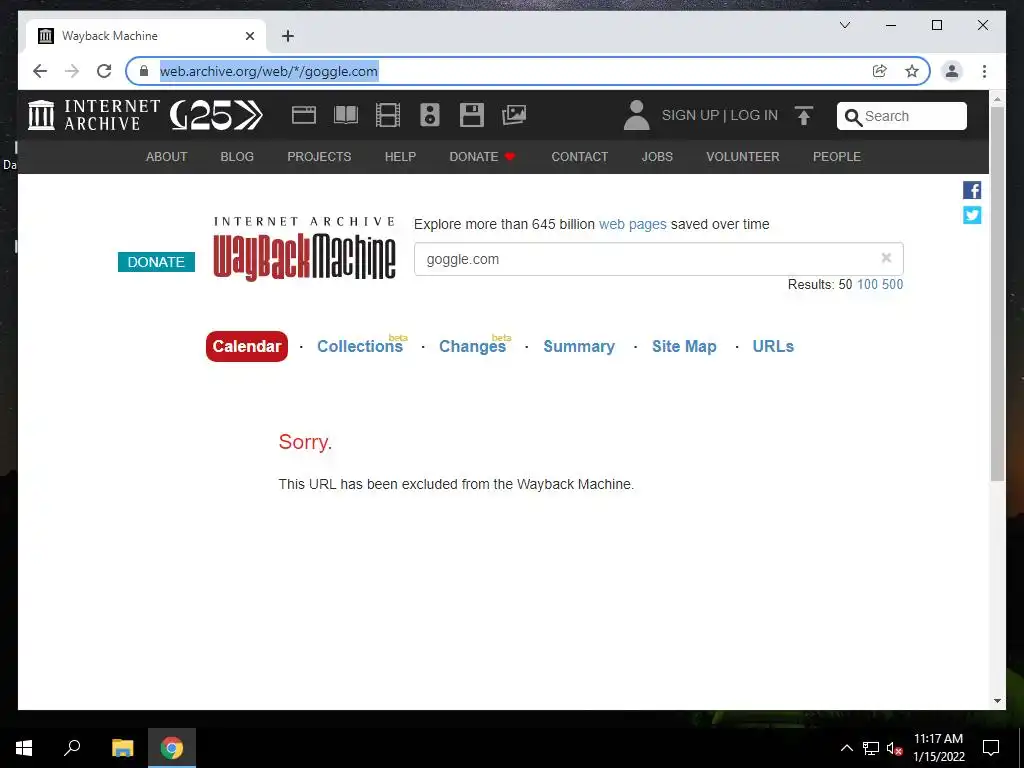The width and height of the screenshot is (1024, 768).
Task: Click the LOG IN link
Action: 754,115
